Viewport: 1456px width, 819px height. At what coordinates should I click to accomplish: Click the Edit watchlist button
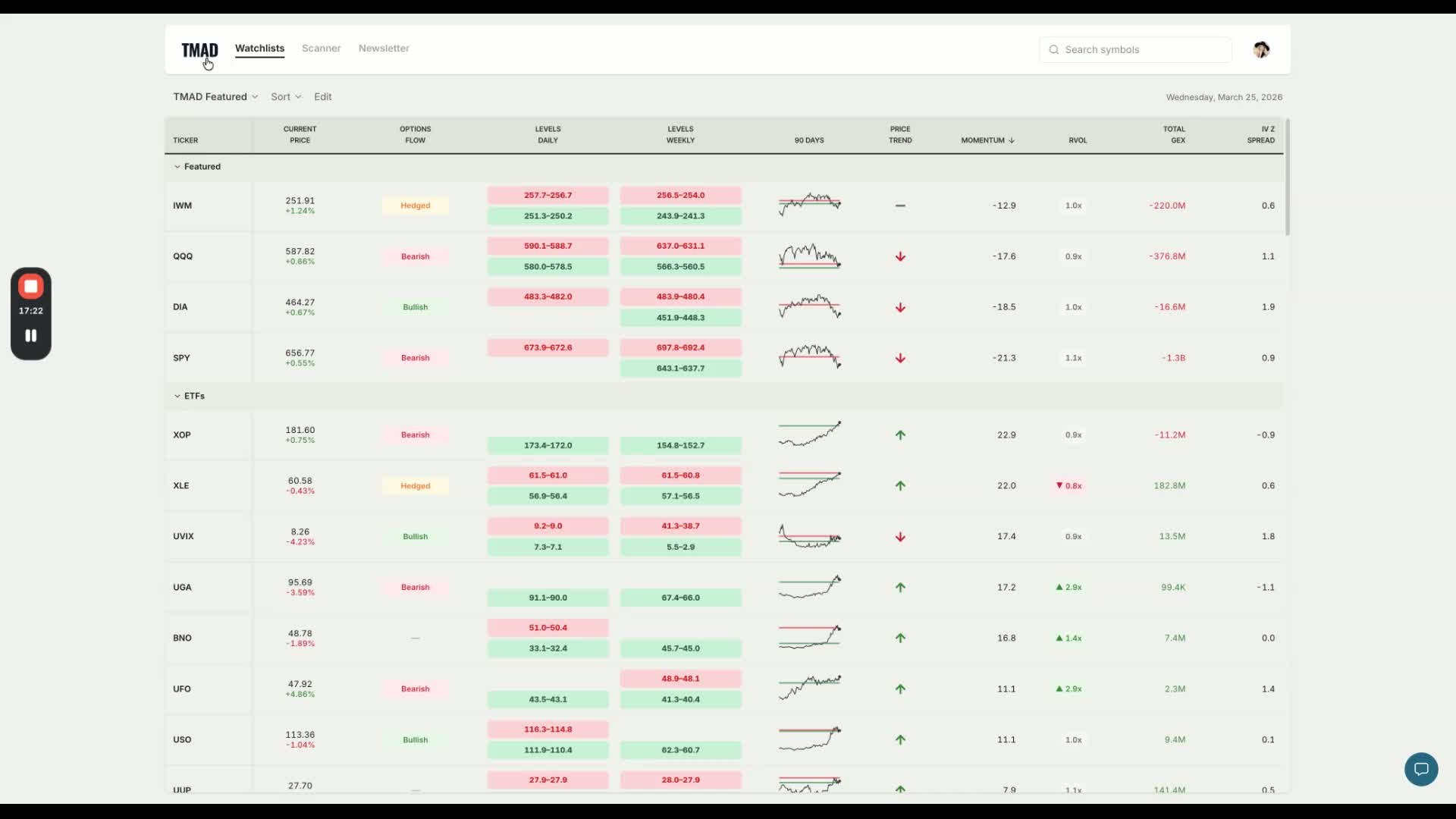323,97
